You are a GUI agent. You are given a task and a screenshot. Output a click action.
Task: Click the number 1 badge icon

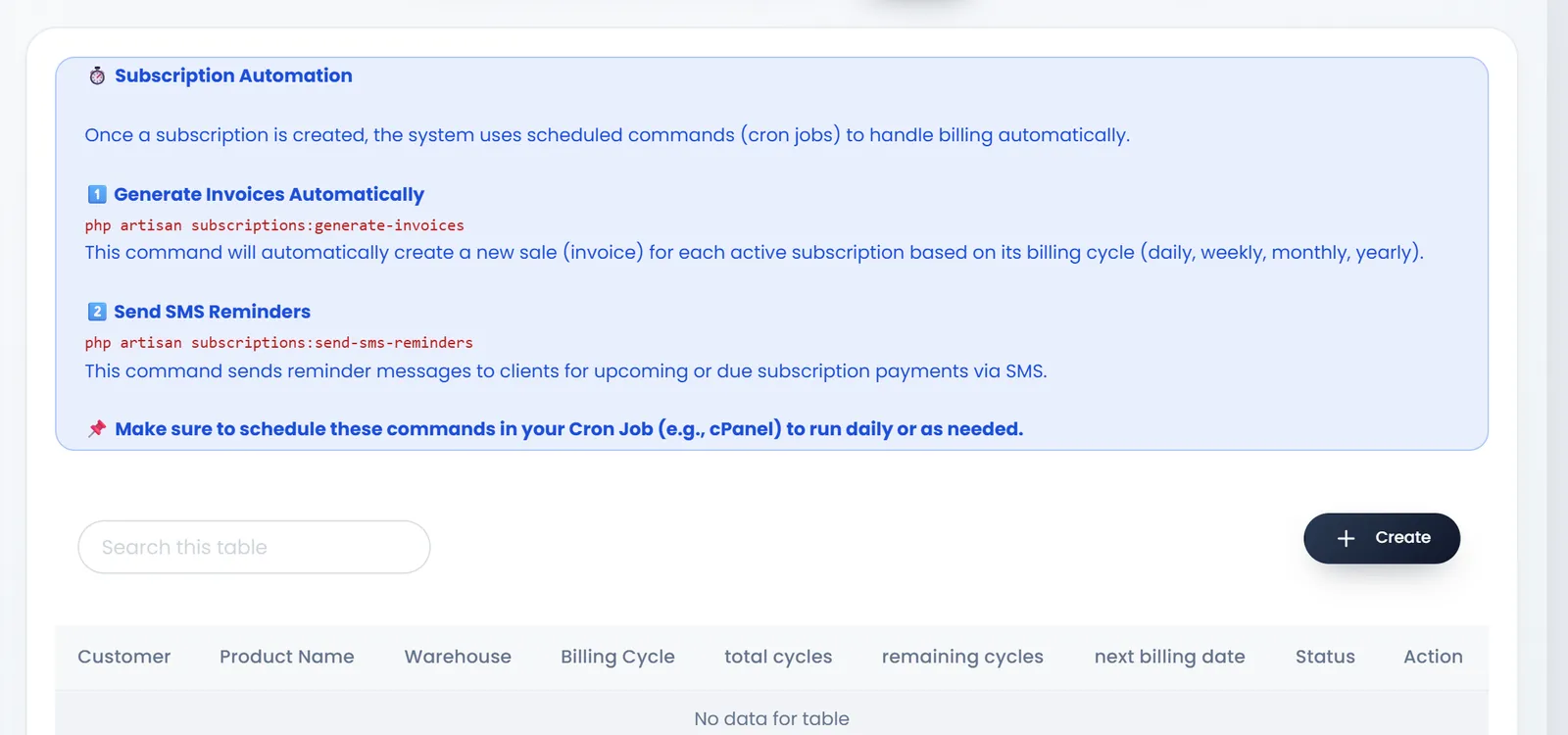[x=97, y=194]
